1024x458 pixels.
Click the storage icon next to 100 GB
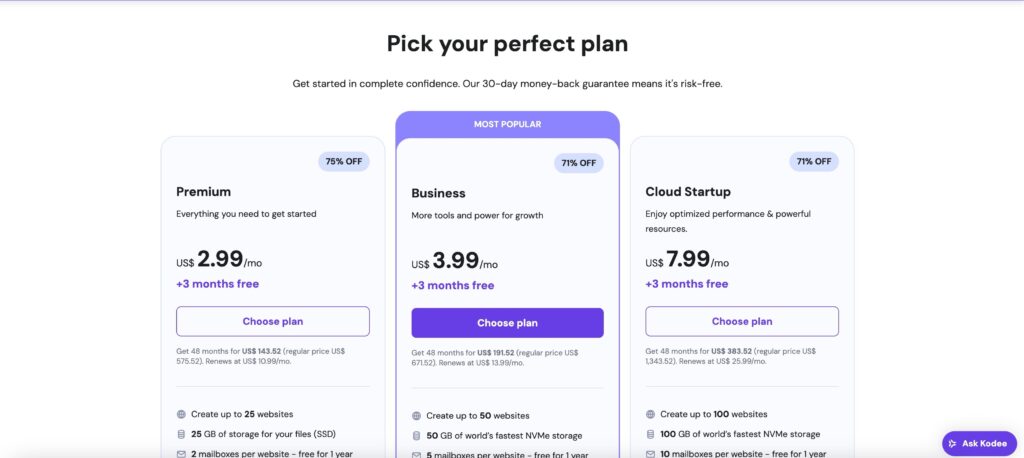pyautogui.click(x=650, y=434)
